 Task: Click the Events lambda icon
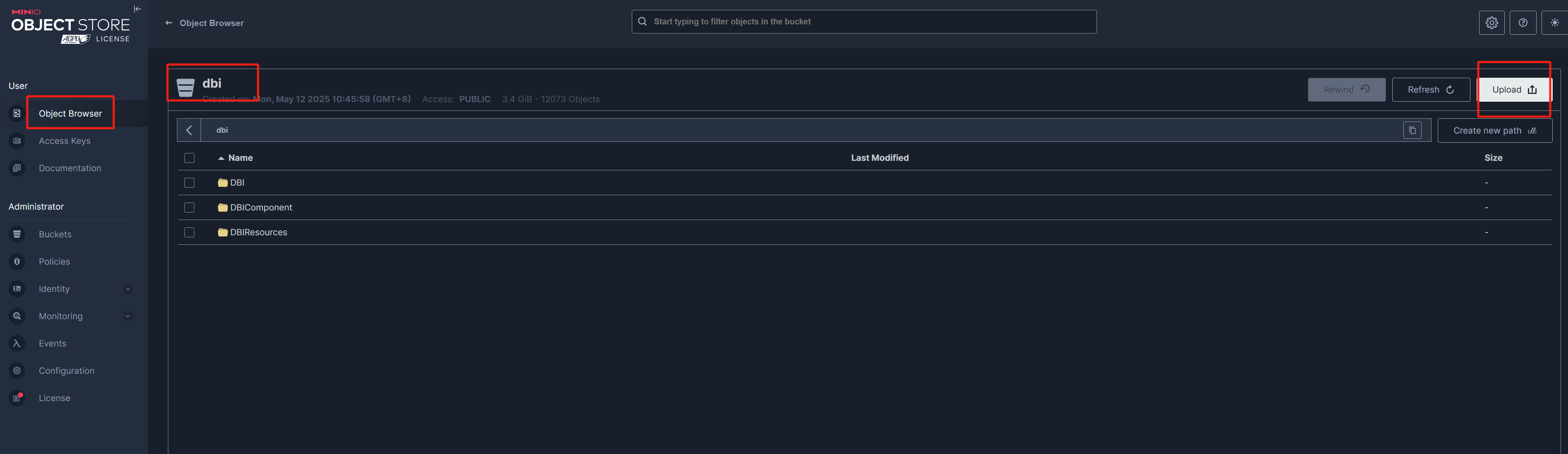[17, 343]
